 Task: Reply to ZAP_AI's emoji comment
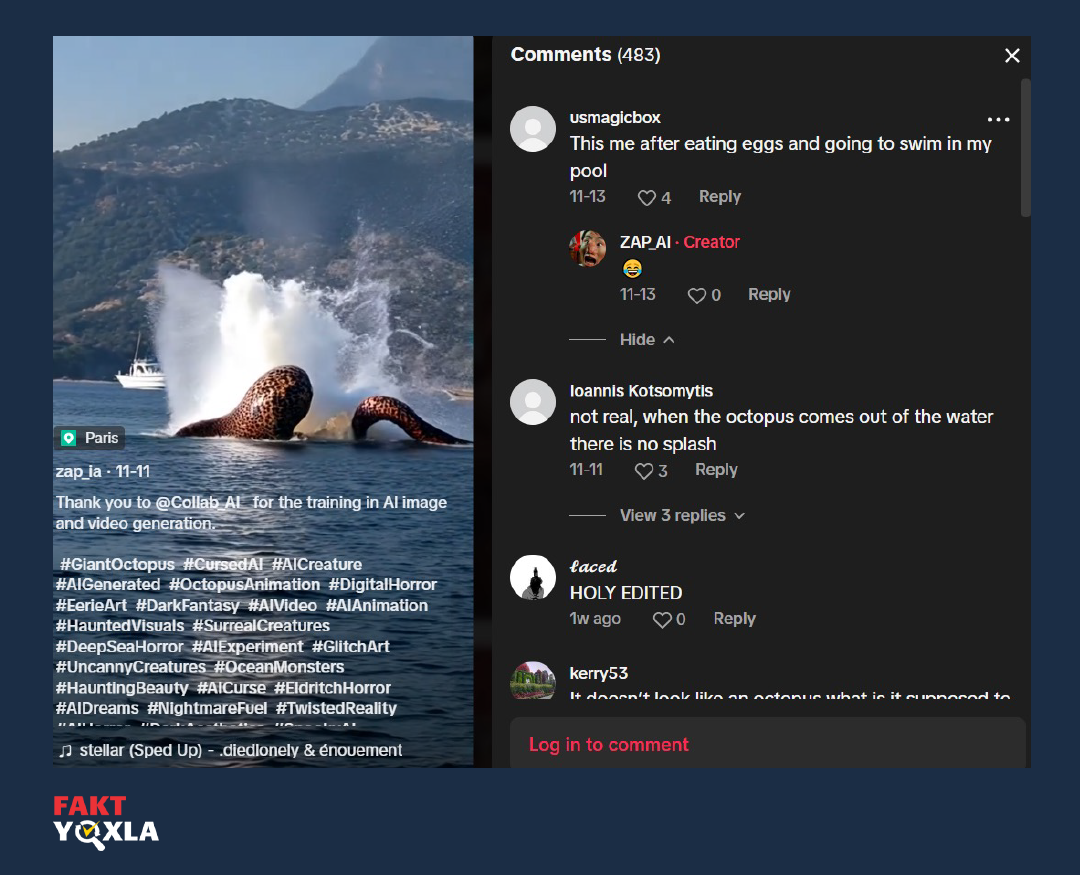click(769, 294)
